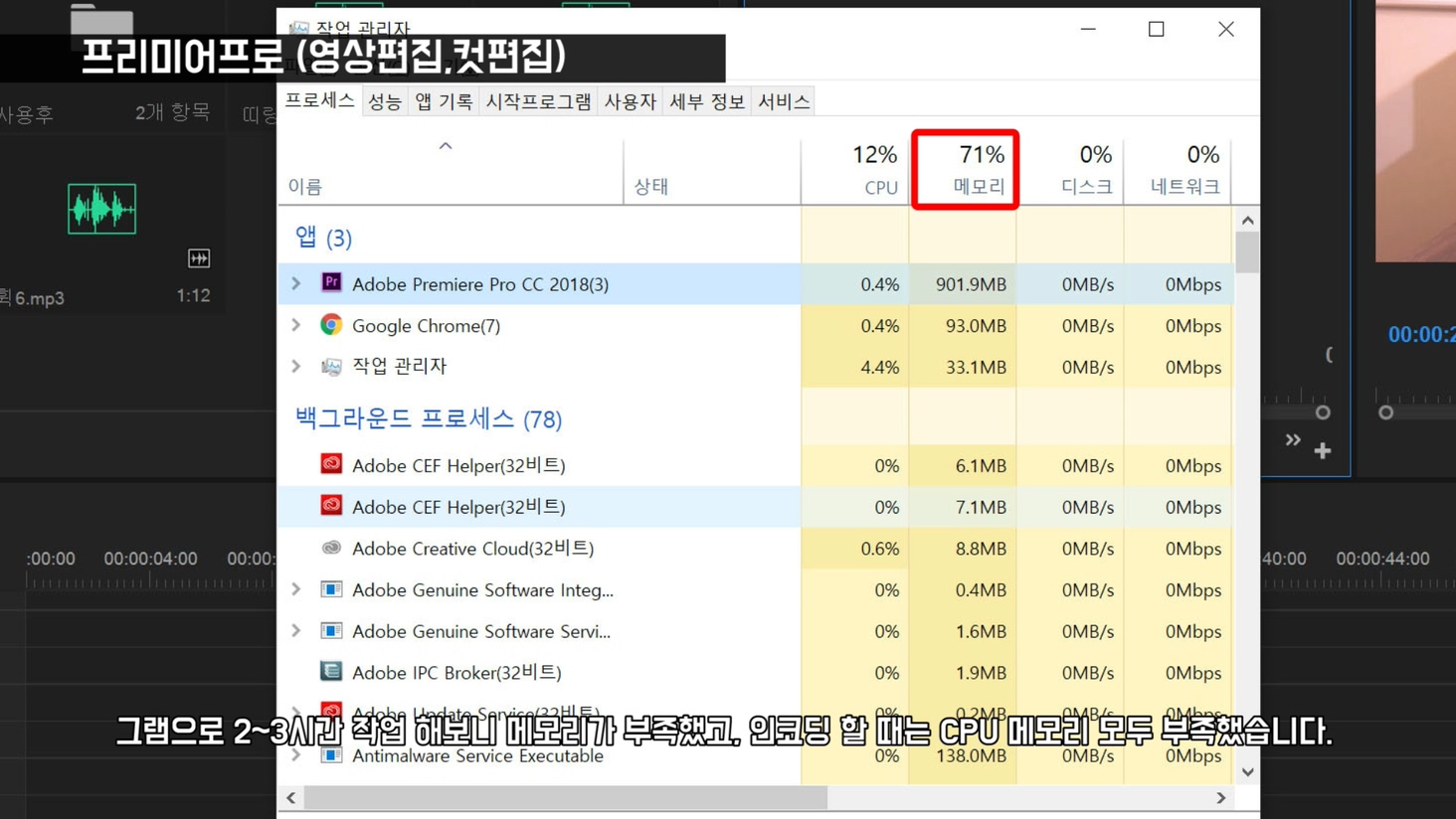Click the 1:12 duration of 6.mp3
1456x819 pixels.
click(193, 296)
